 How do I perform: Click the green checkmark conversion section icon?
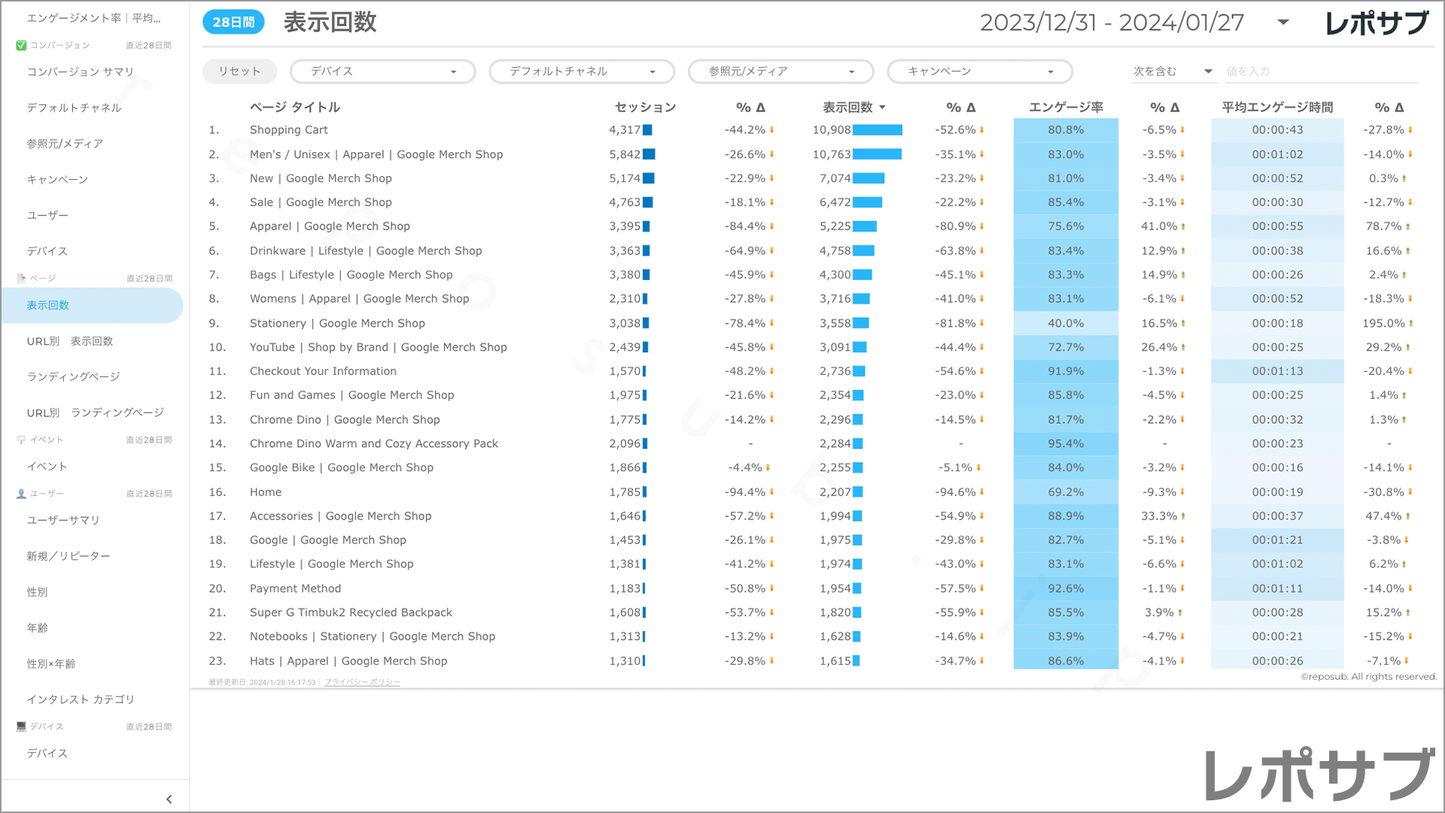pyautogui.click(x=21, y=46)
